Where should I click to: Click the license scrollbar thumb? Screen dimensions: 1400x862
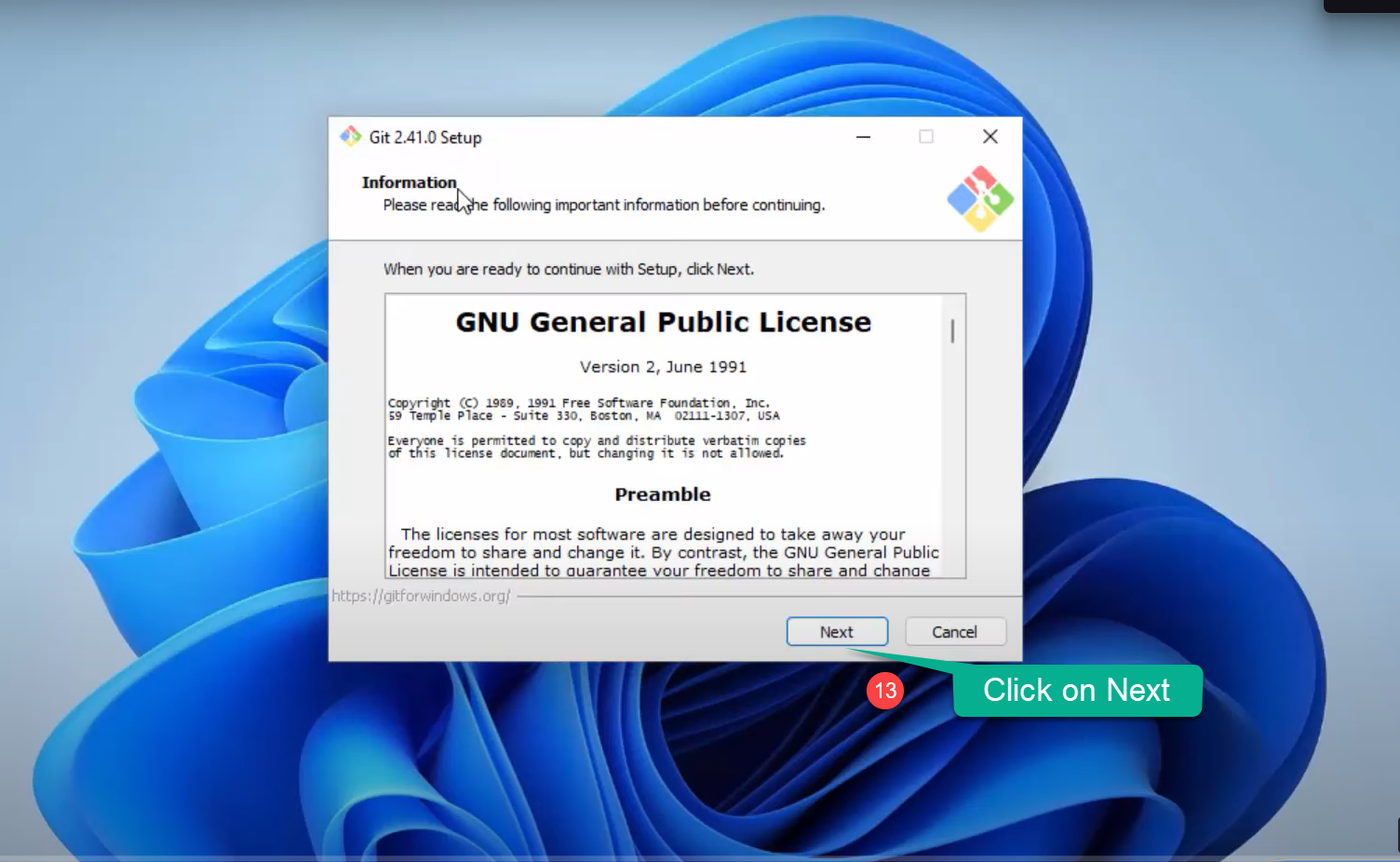pyautogui.click(x=952, y=330)
